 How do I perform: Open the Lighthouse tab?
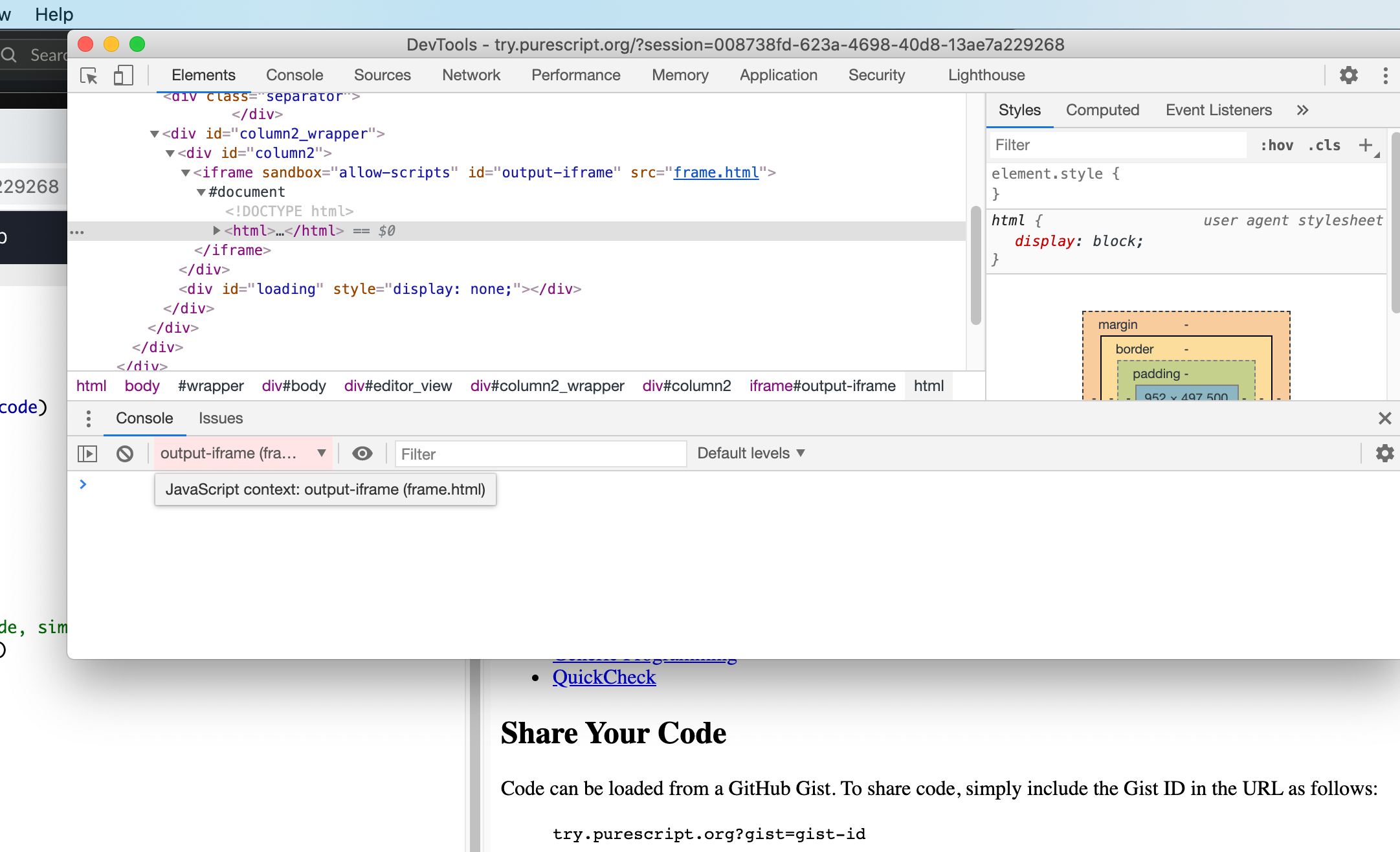click(x=986, y=75)
